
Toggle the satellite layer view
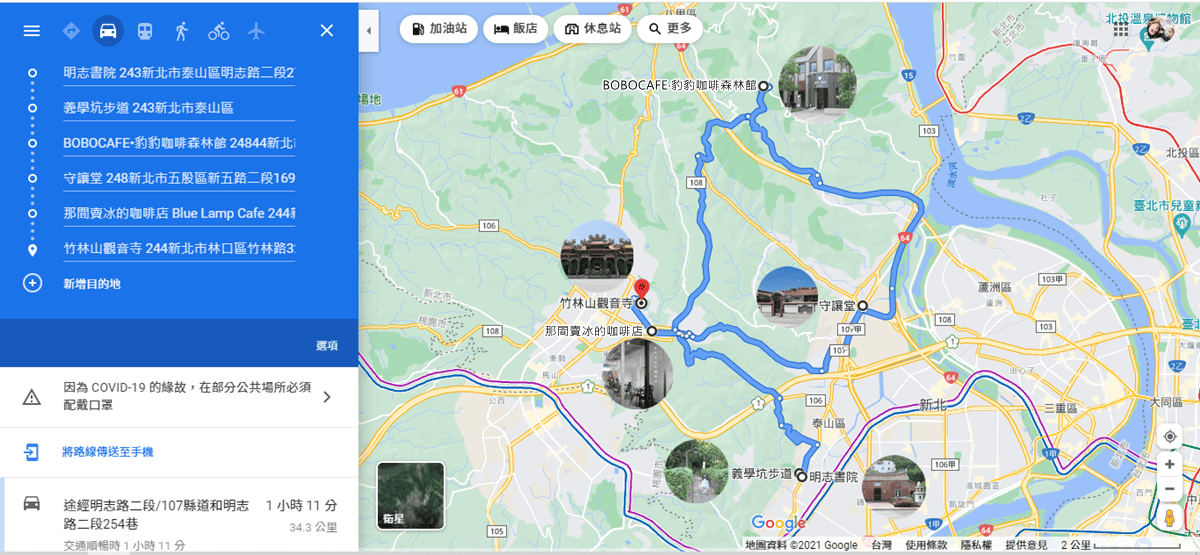tap(410, 495)
